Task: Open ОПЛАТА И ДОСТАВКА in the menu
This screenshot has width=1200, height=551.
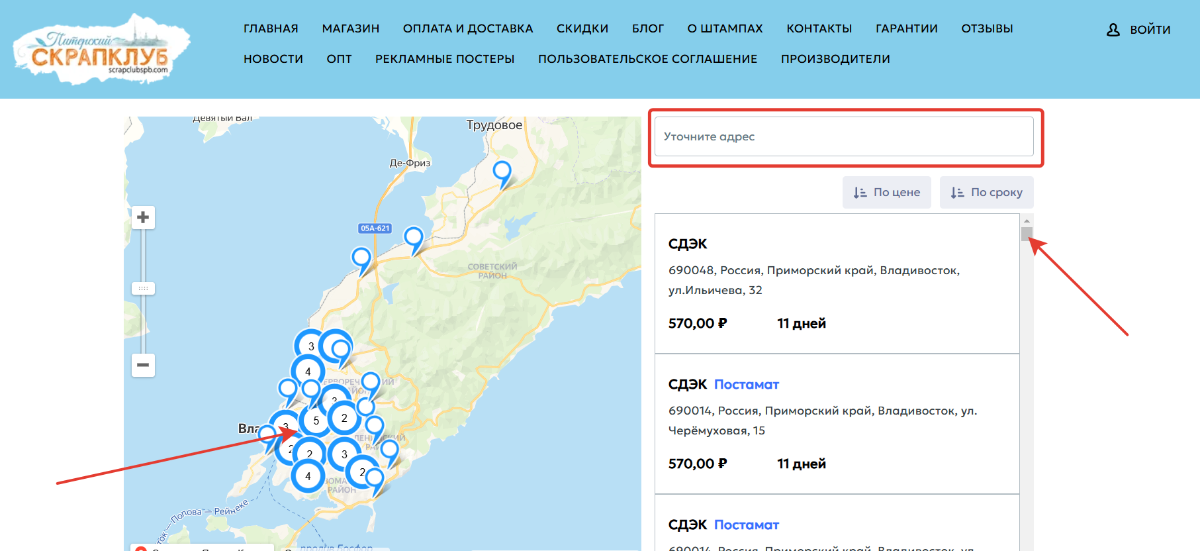Action: click(x=468, y=29)
